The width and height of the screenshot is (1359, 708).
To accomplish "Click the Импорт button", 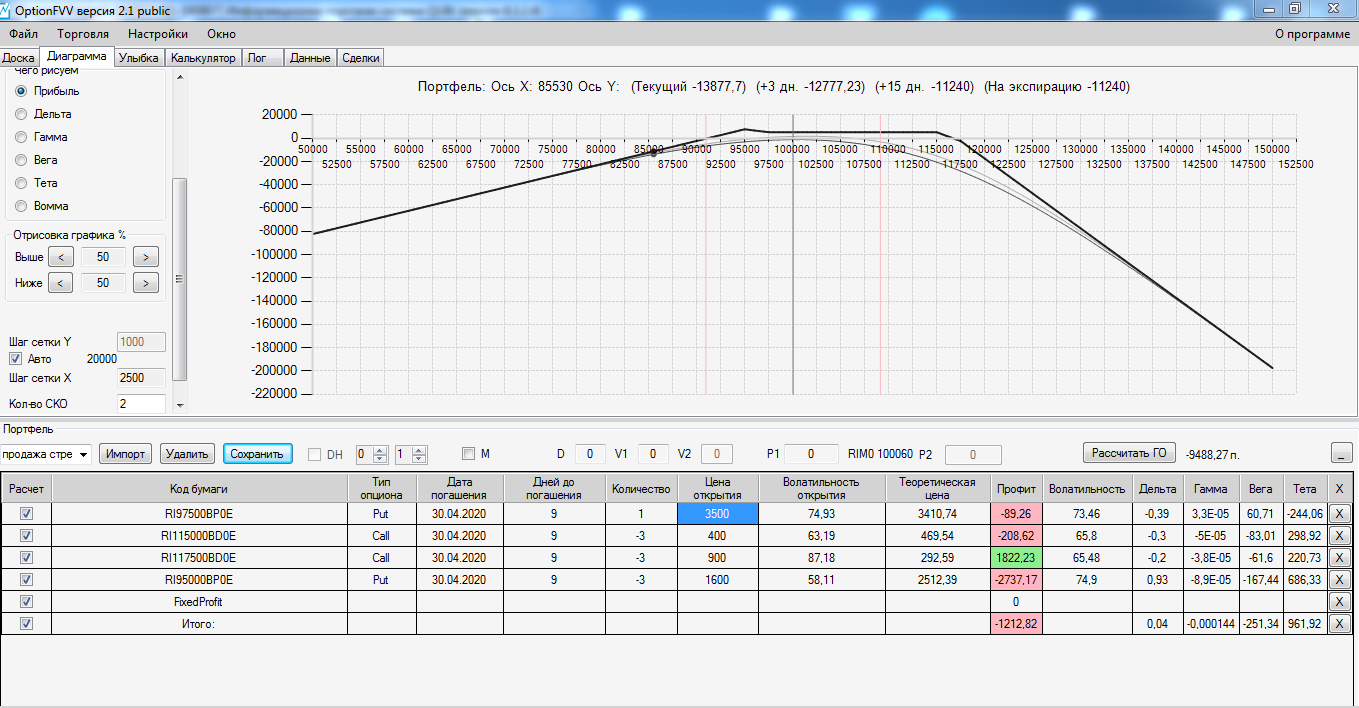I will [x=126, y=454].
